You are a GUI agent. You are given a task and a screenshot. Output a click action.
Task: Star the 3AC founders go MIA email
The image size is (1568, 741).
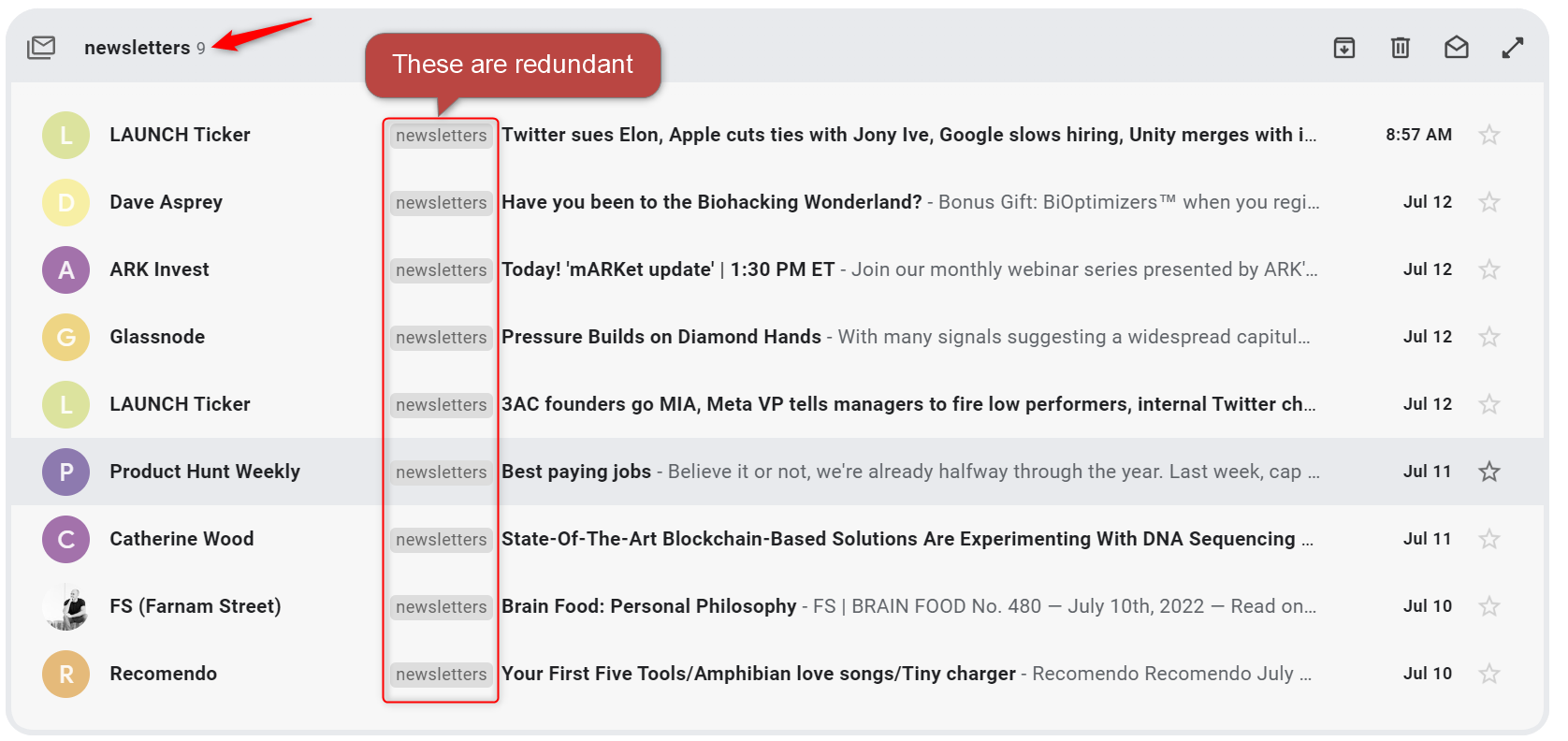click(x=1489, y=404)
